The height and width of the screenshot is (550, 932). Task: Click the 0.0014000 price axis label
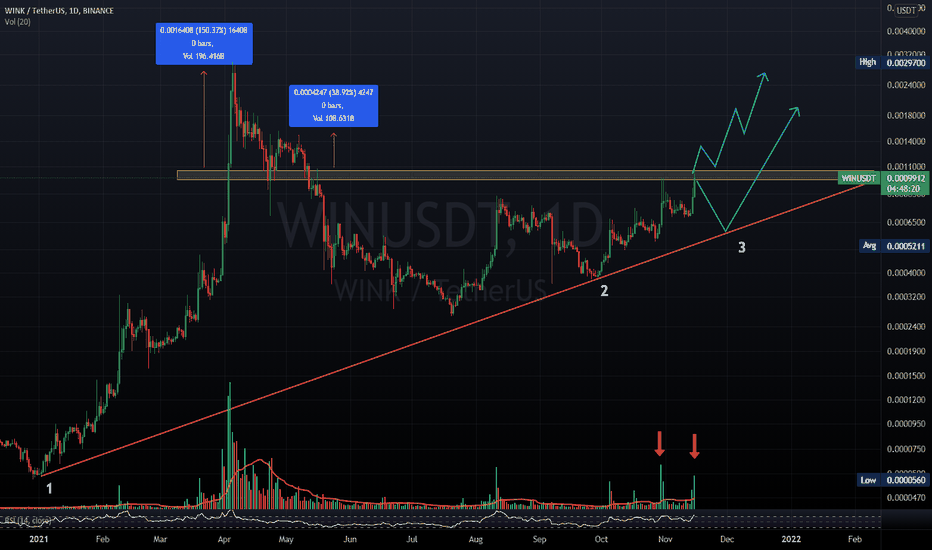pos(906,142)
